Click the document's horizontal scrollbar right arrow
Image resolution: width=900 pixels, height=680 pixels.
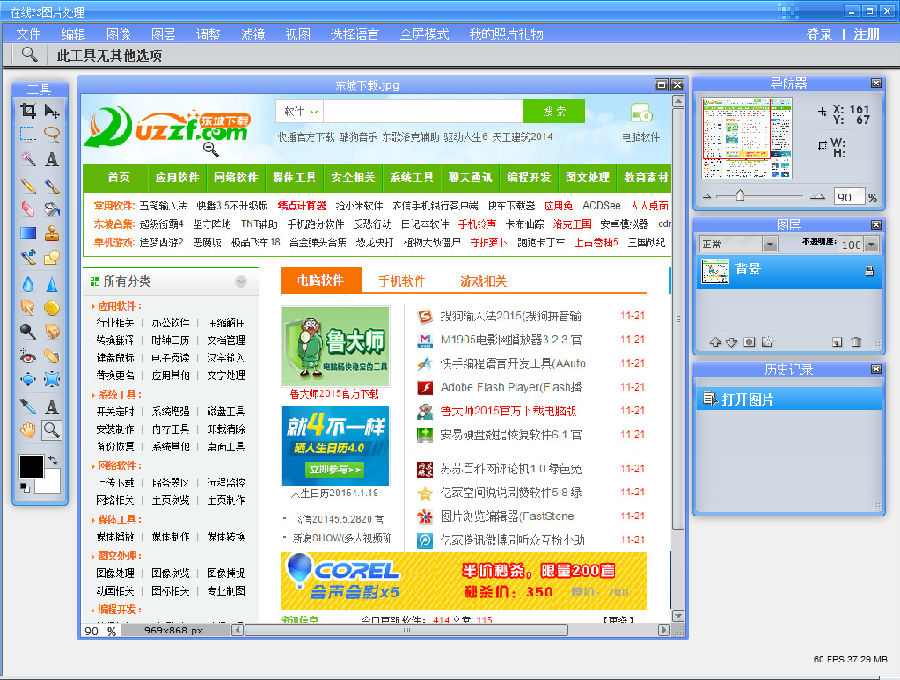point(664,630)
